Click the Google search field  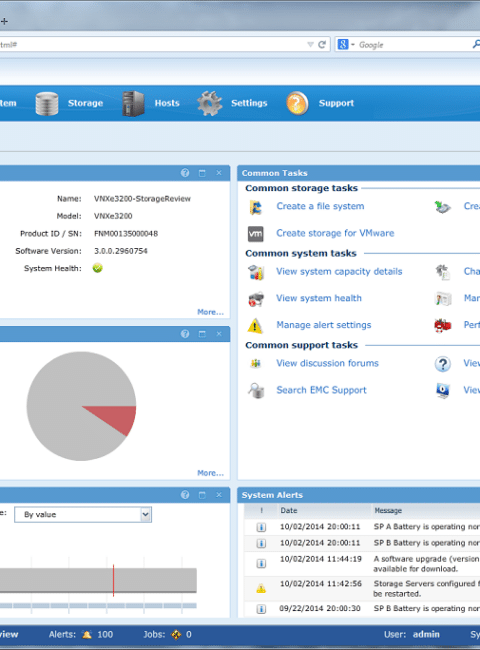point(413,44)
